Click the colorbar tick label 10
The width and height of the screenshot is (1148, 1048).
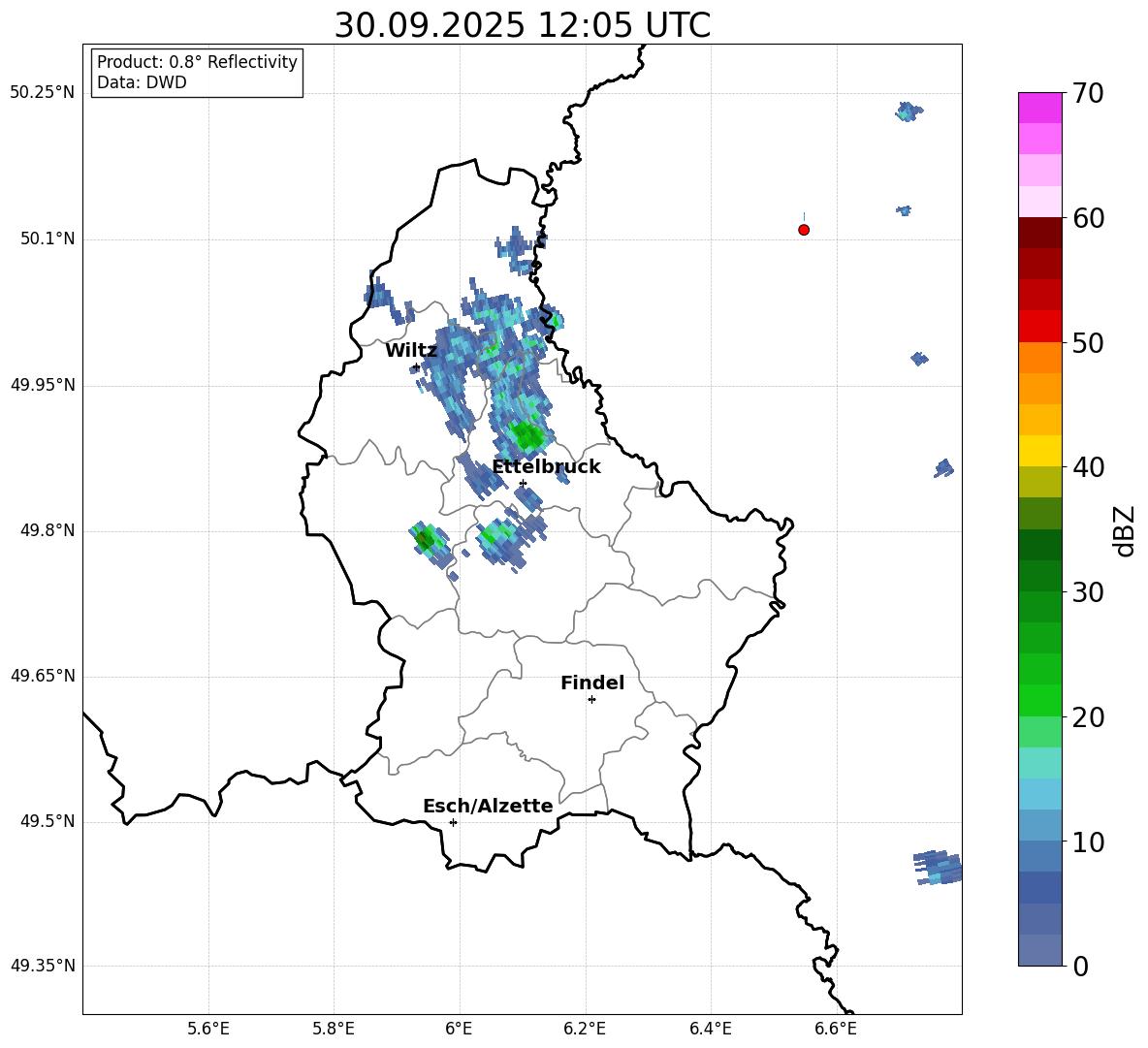pyautogui.click(x=1088, y=842)
